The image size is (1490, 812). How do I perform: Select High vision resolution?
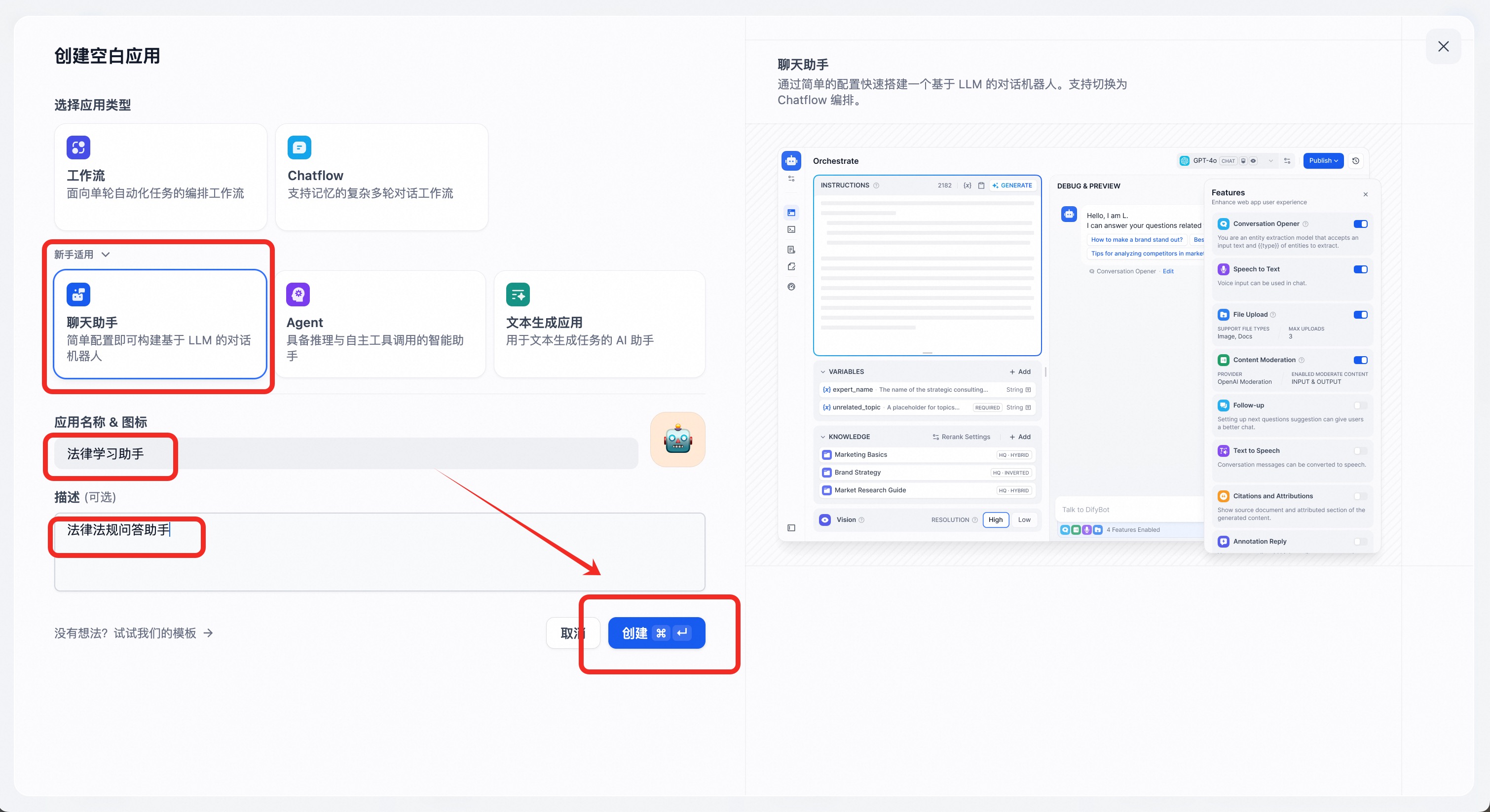[x=996, y=520]
